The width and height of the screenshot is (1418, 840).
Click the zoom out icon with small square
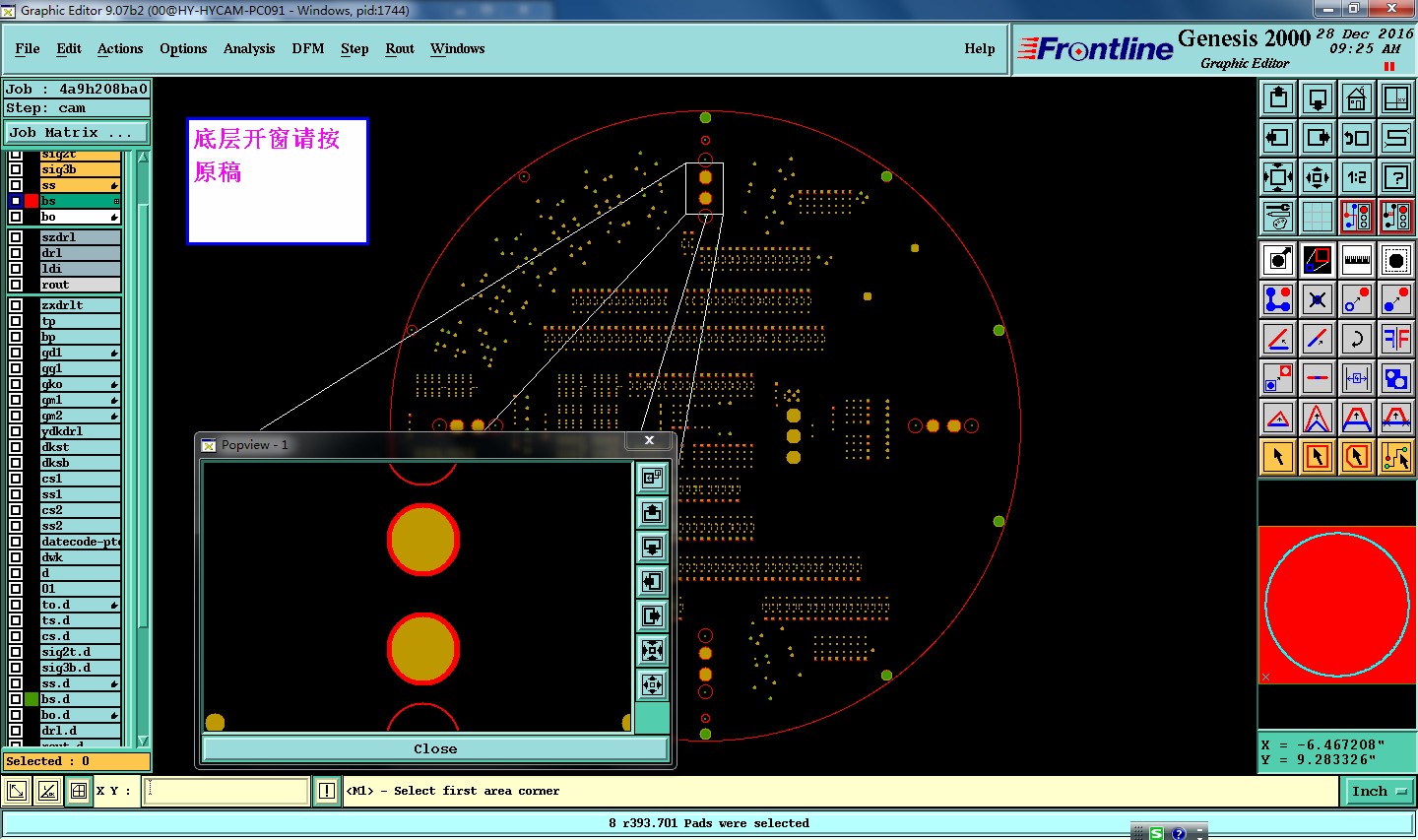coord(1318,177)
